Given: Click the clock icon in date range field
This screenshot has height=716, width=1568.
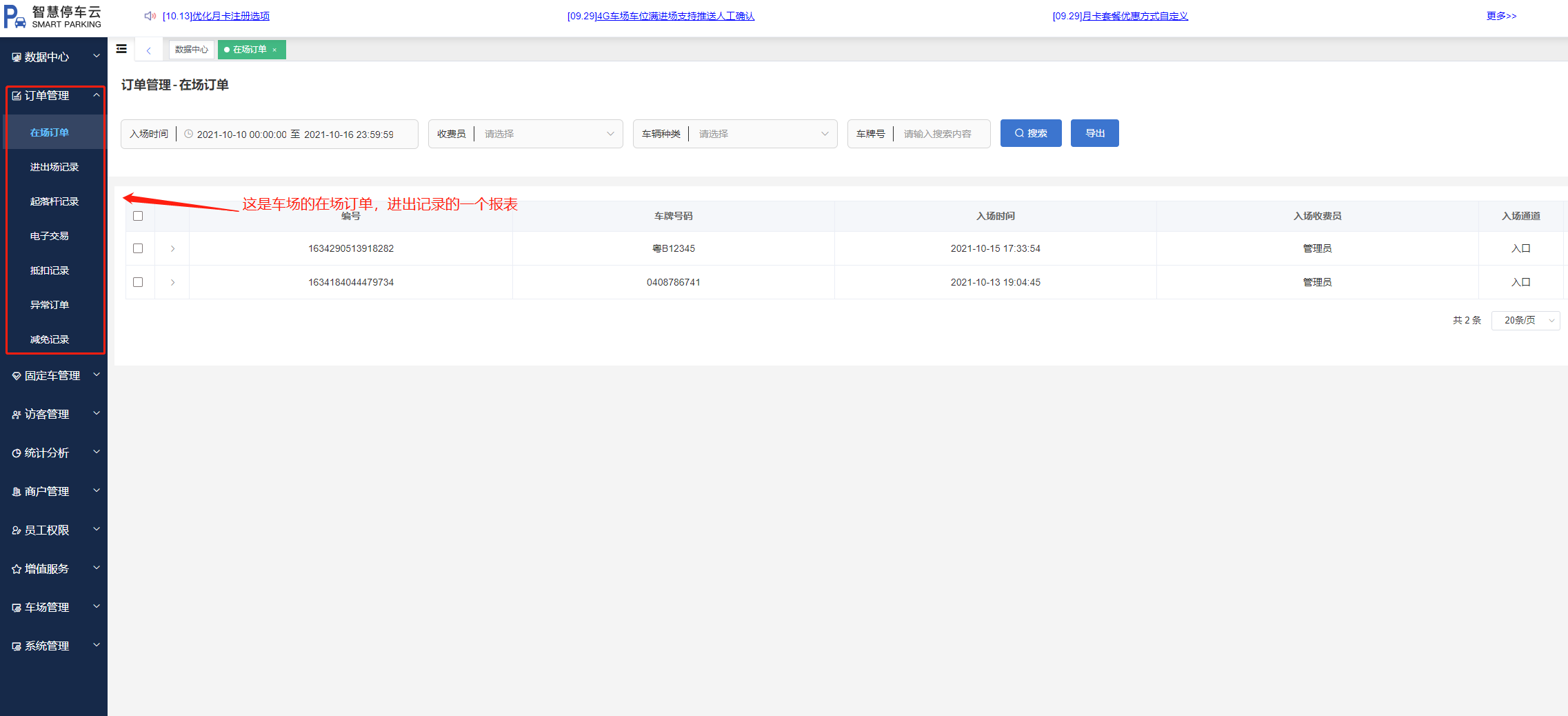Looking at the screenshot, I should pyautogui.click(x=188, y=134).
